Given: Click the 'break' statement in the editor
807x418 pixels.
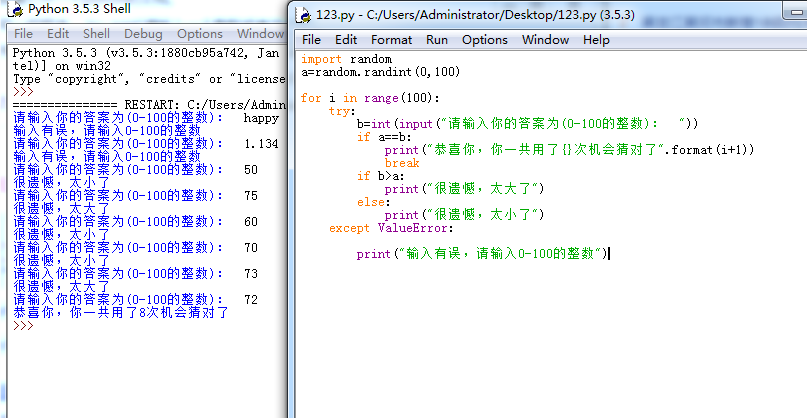Looking at the screenshot, I should pyautogui.click(x=402, y=163).
